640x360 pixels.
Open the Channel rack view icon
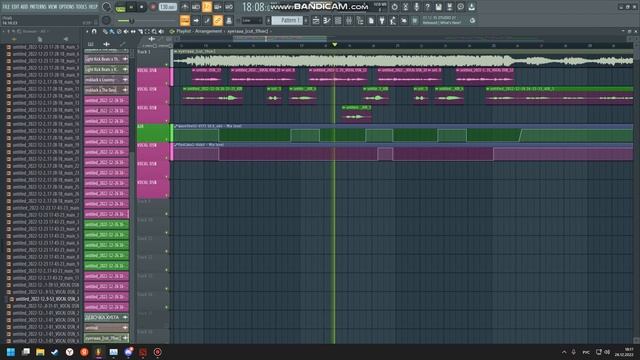coord(338,20)
